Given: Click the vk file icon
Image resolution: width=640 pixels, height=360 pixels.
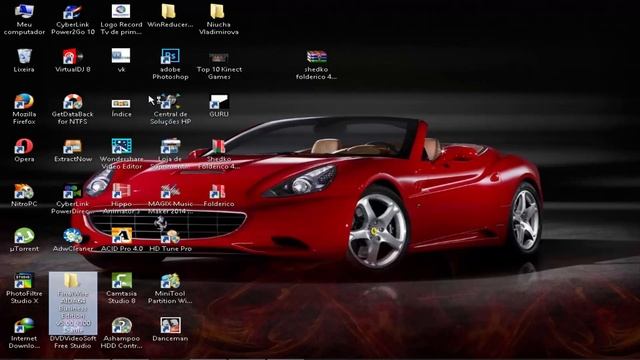Looking at the screenshot, I should tap(121, 56).
